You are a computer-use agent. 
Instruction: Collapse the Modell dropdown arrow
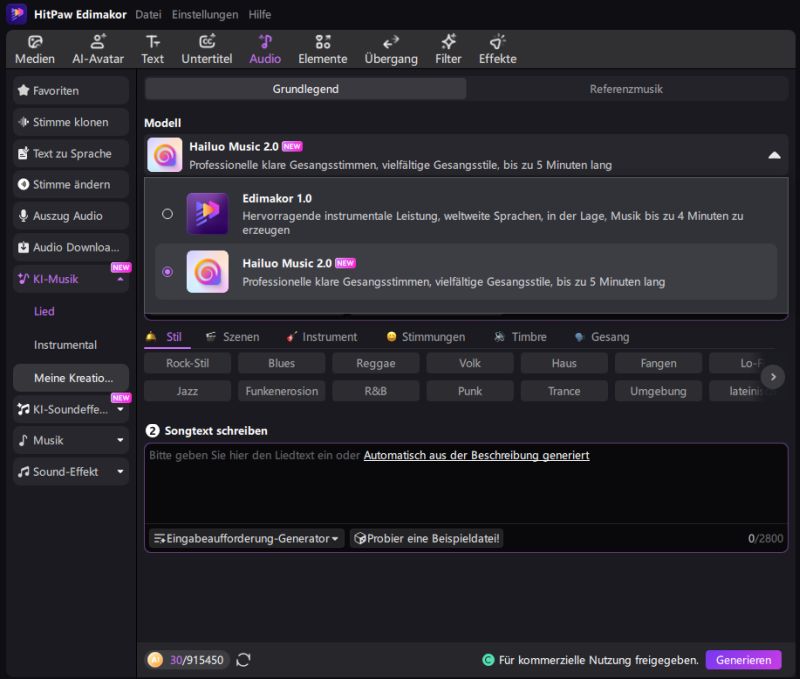point(773,155)
